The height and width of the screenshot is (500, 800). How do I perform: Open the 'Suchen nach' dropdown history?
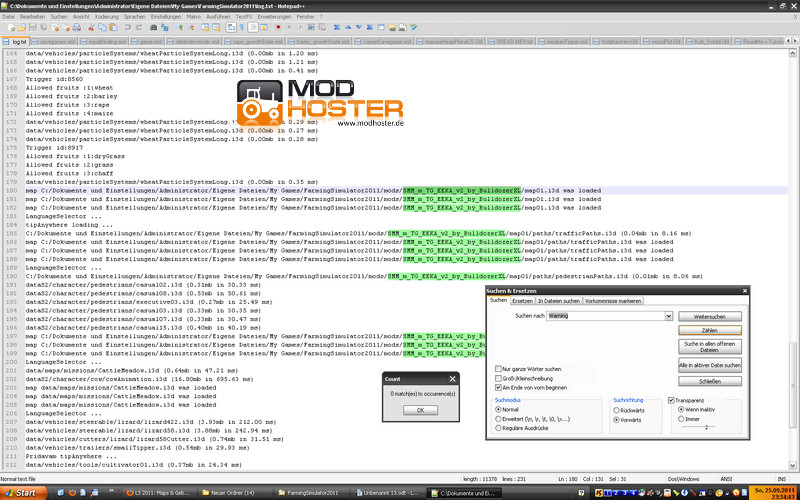click(x=668, y=316)
